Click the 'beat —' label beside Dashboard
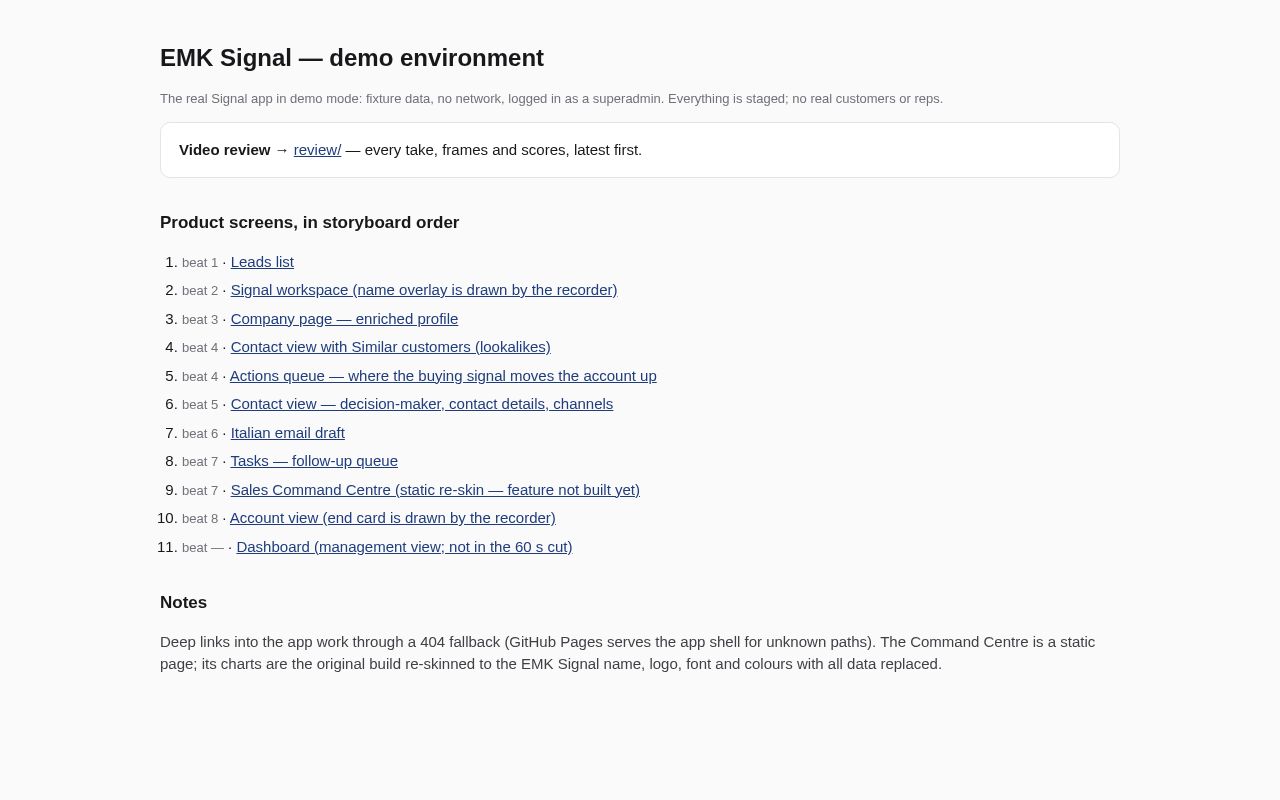The height and width of the screenshot is (800, 1280). tap(203, 548)
